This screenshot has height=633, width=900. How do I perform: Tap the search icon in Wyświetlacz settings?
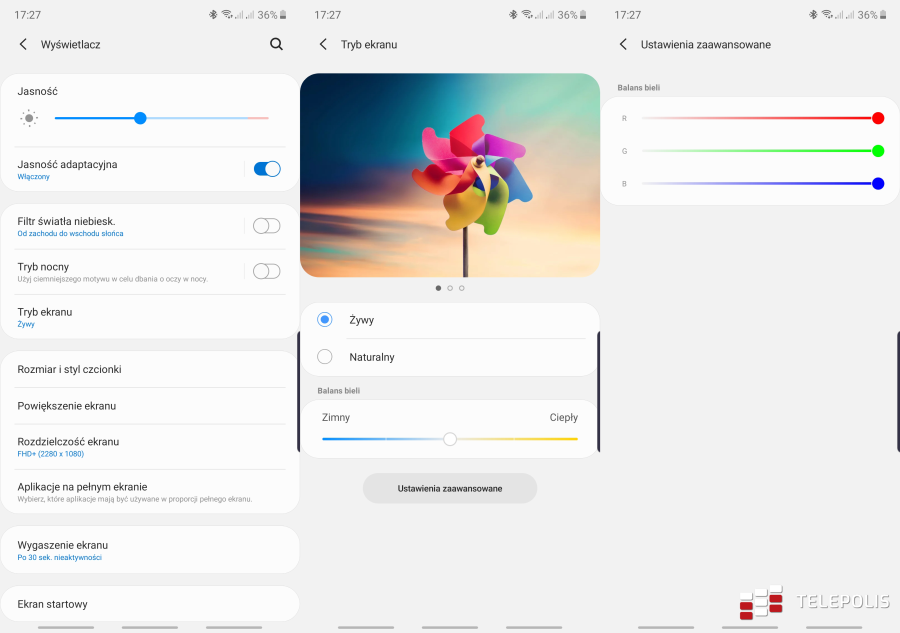click(277, 44)
